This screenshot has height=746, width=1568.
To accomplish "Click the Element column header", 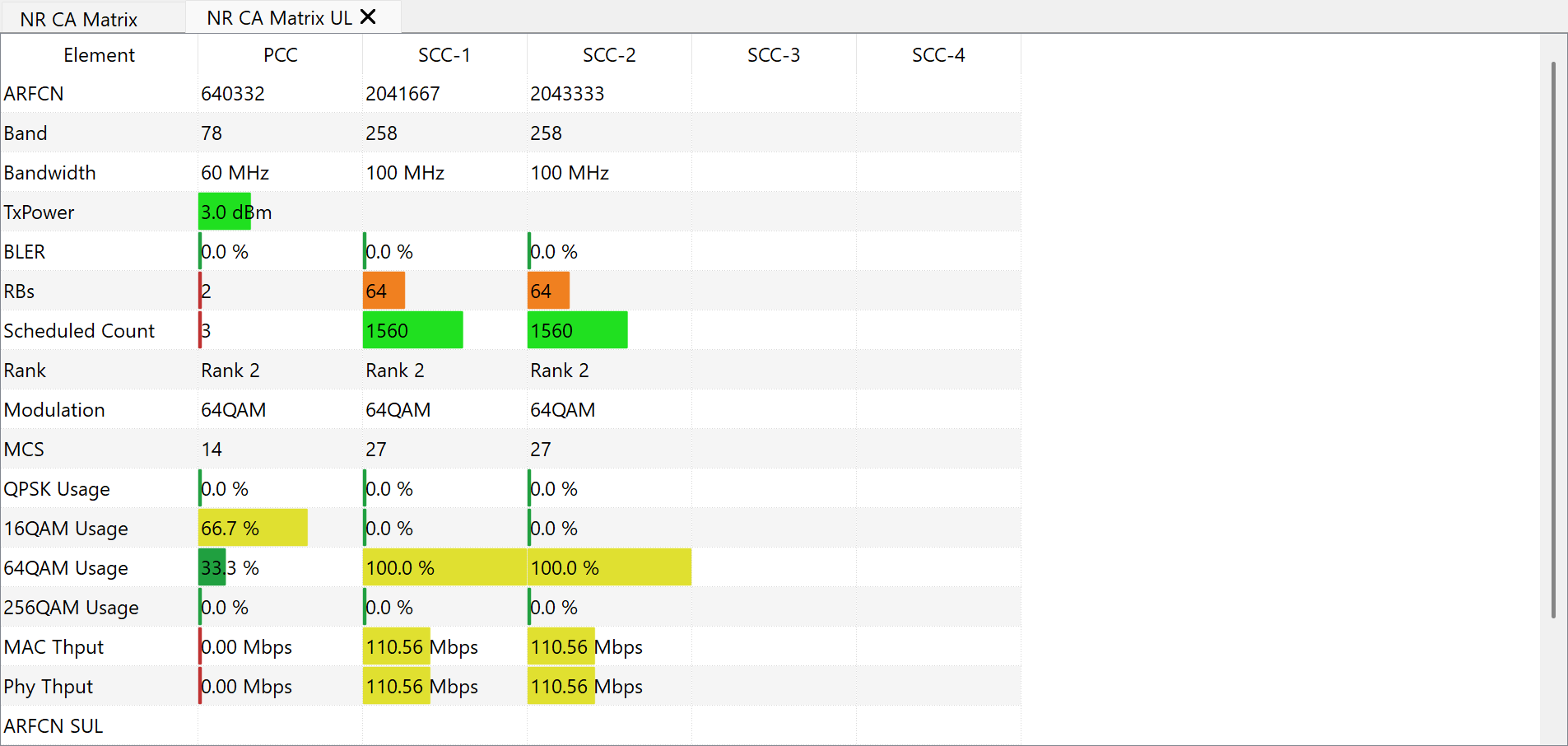I will pyautogui.click(x=99, y=55).
